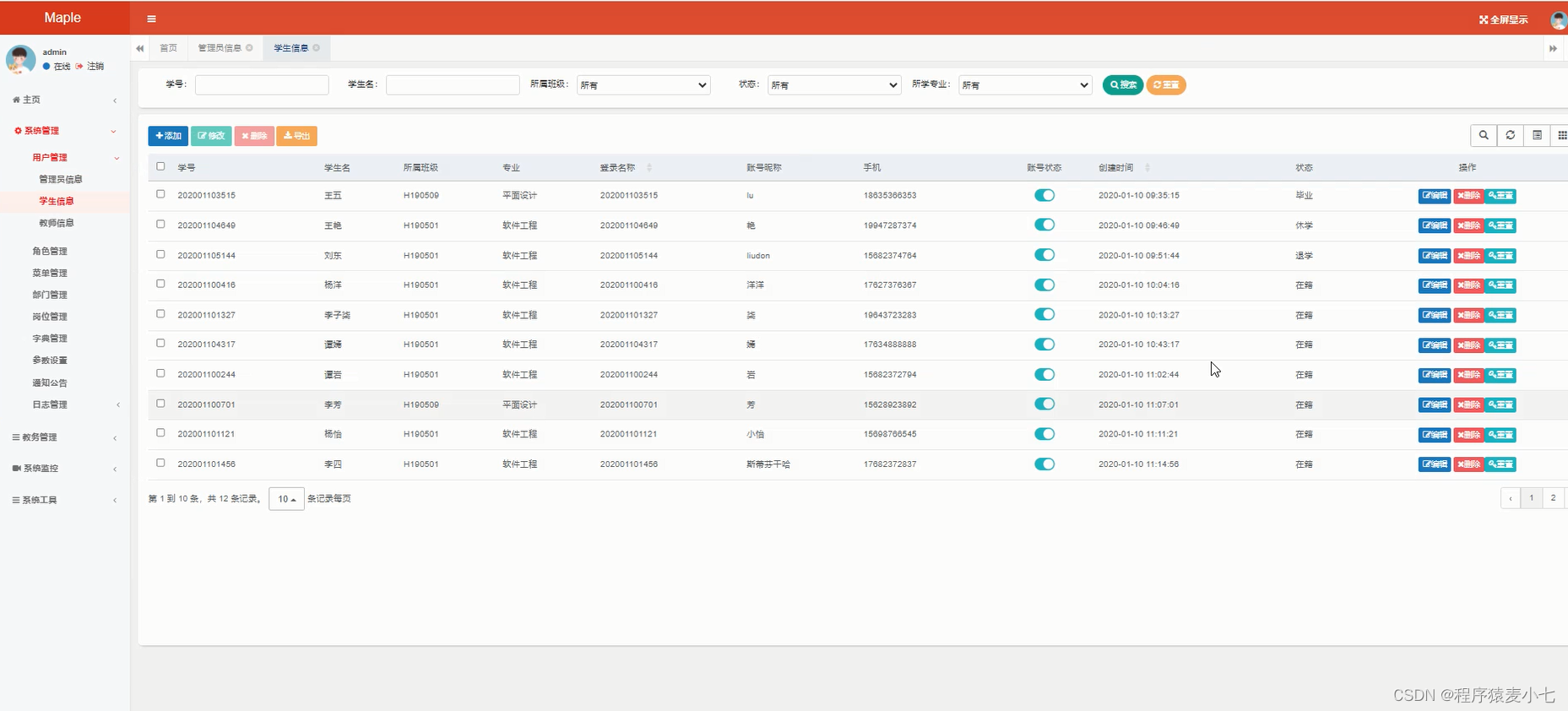This screenshot has height=711, width=1568.
Task: Open 菜单管理 in sidebar
Action: point(50,274)
